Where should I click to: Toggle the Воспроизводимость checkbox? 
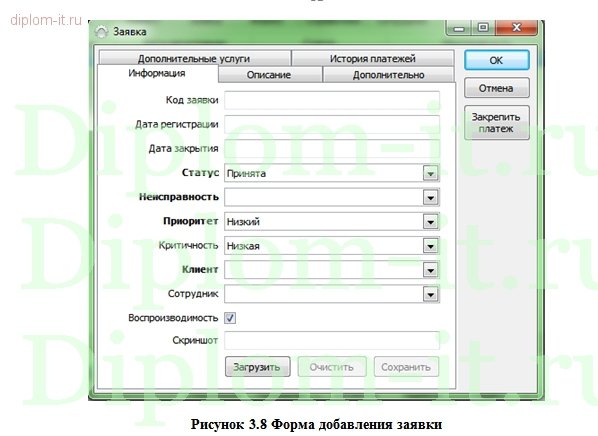(x=230, y=318)
